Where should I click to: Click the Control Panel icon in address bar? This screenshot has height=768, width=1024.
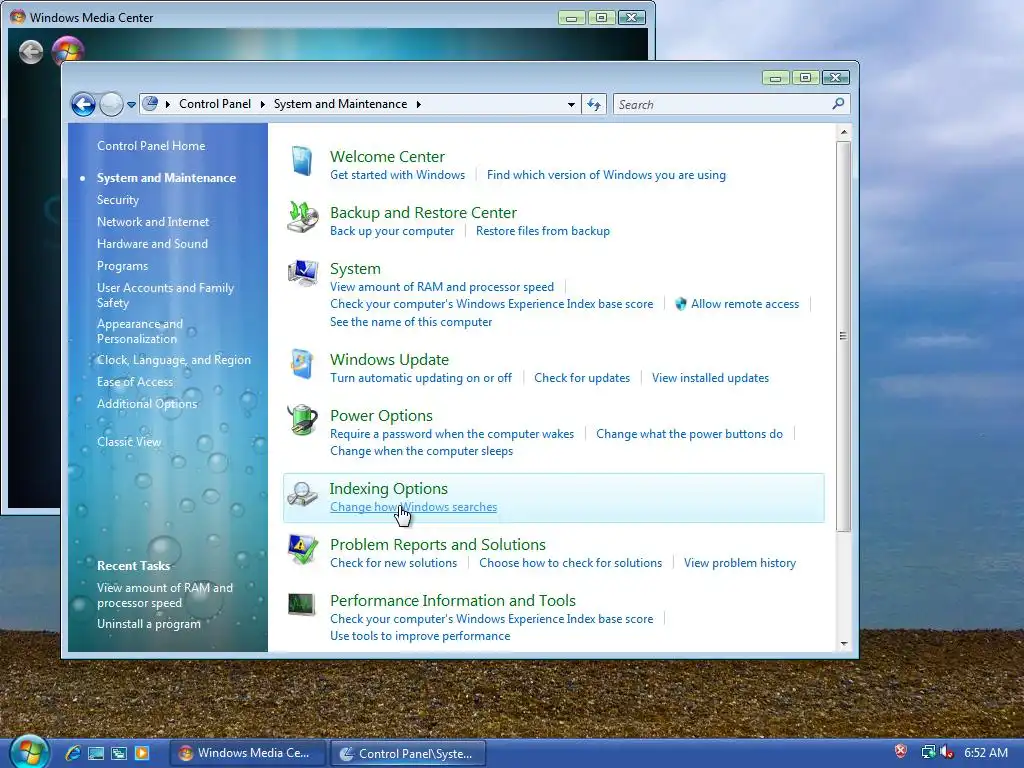[150, 104]
